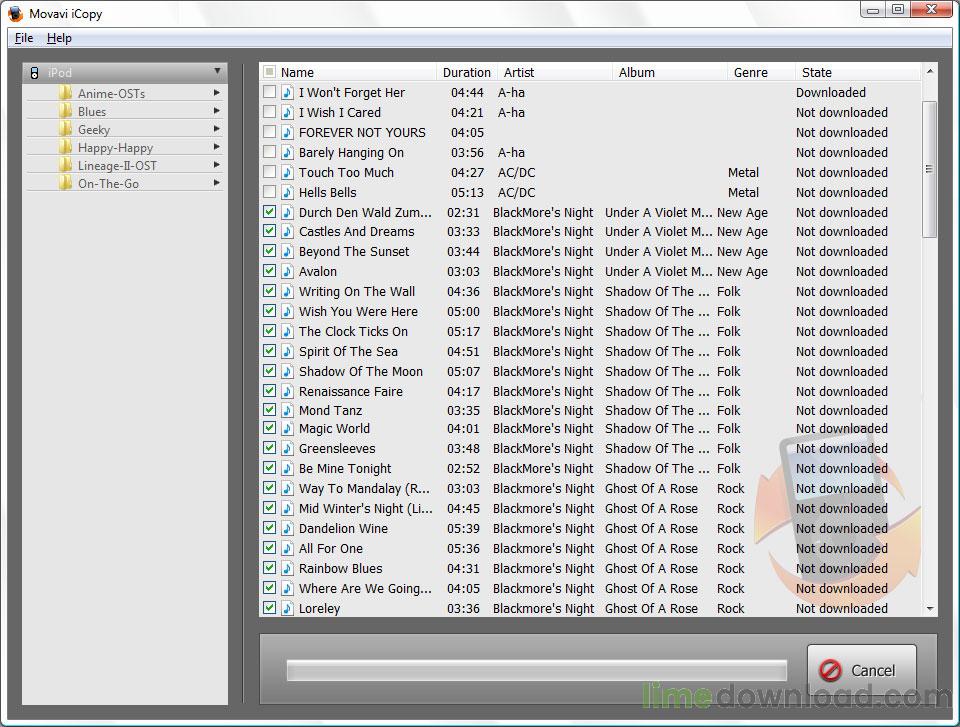Expand the On-The-Go playlist arrow
Viewport: 960px width, 727px height.
click(x=217, y=184)
